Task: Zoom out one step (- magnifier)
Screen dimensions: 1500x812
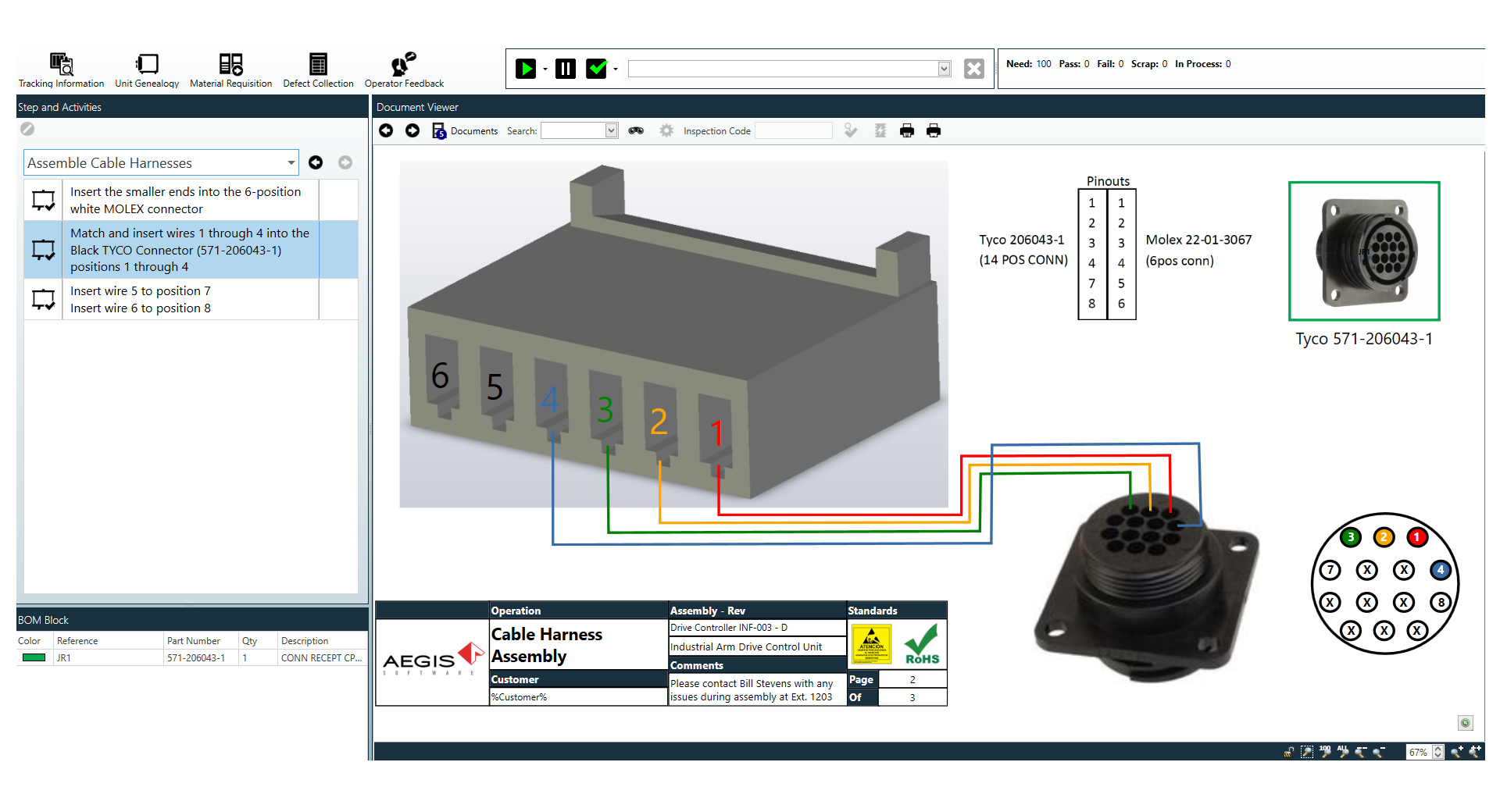Action: pyautogui.click(x=1379, y=752)
